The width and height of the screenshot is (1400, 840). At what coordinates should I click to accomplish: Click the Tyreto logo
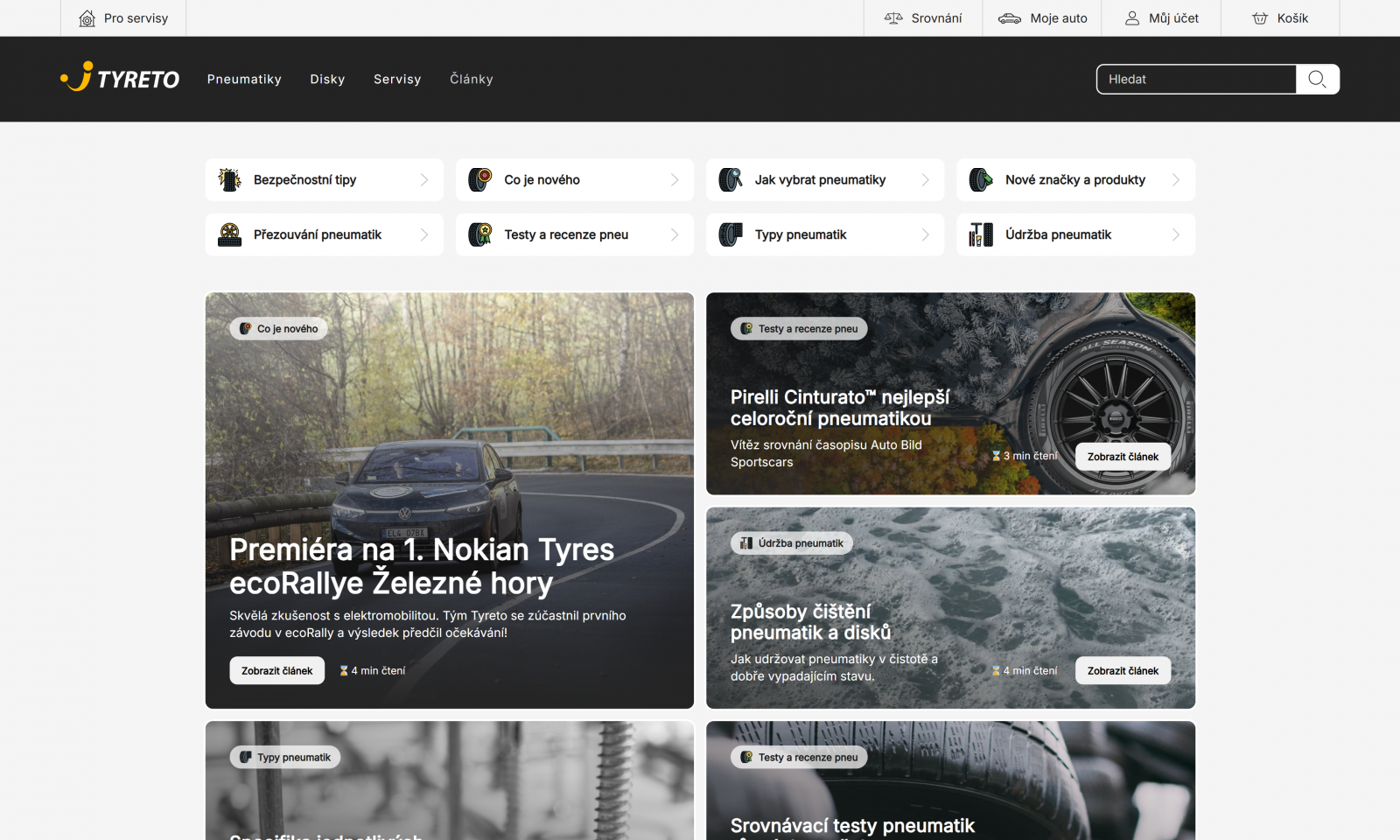tap(120, 79)
